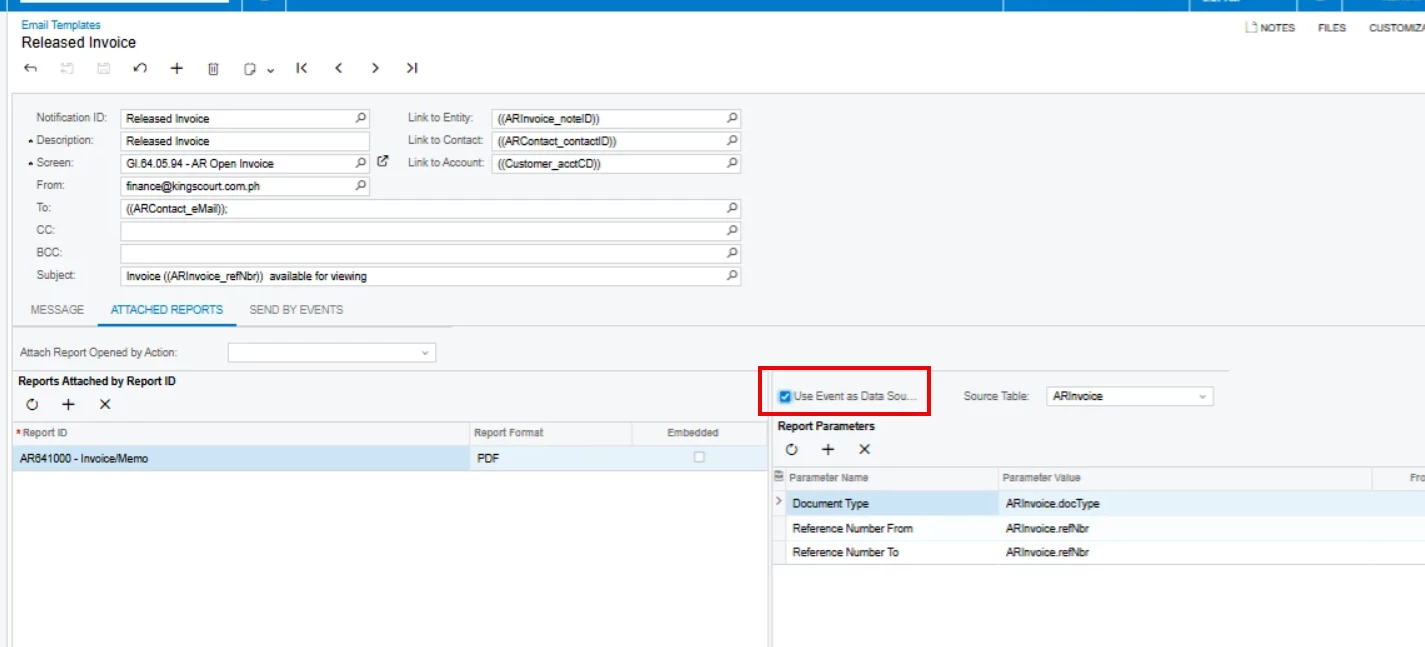The width and height of the screenshot is (1425, 647).
Task: Switch to the MESSAGE tab
Action: click(x=58, y=310)
